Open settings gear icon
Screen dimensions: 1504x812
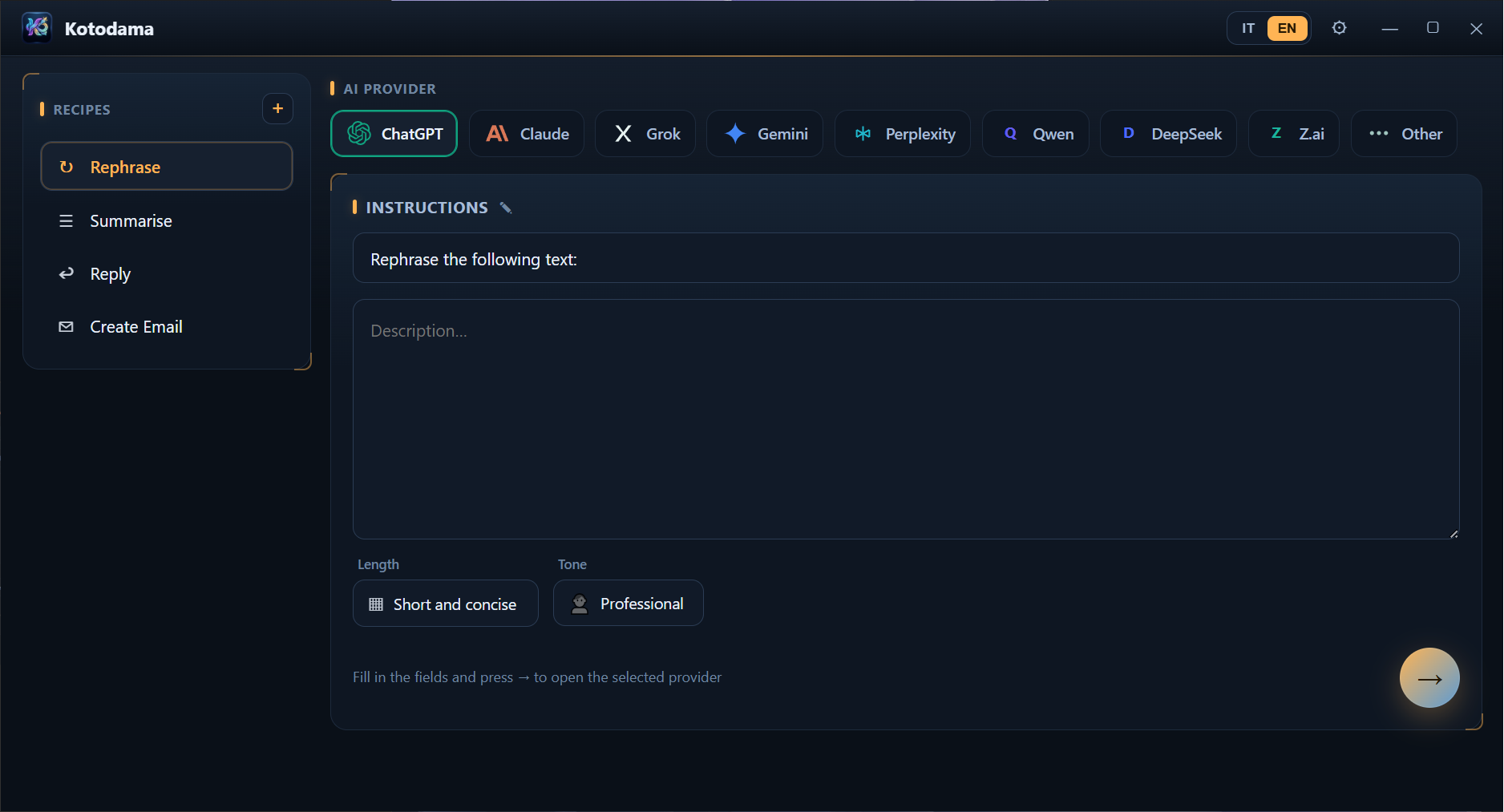1339,28
